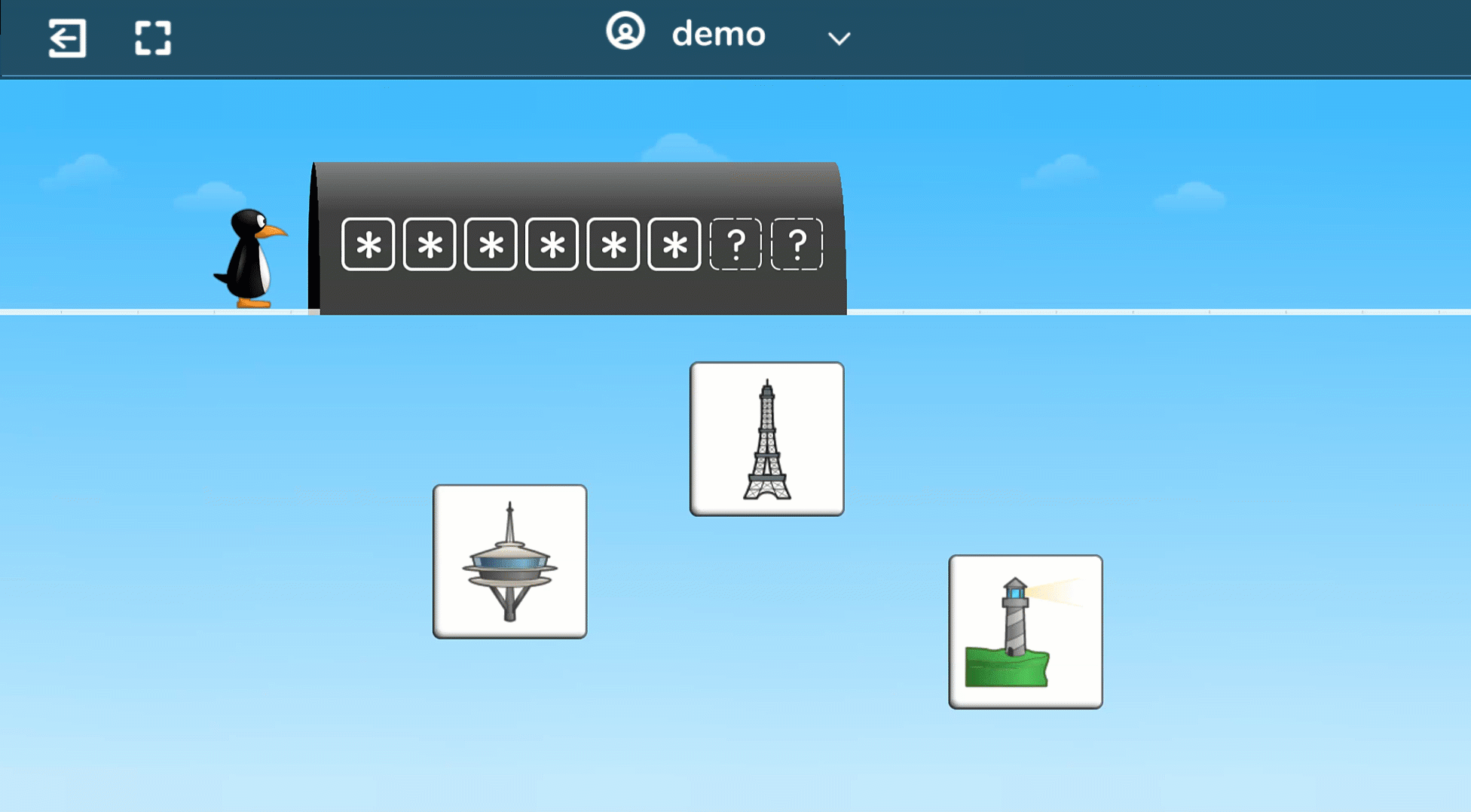Click the third asterisk slot
The width and height of the screenshot is (1471, 812).
(x=491, y=245)
